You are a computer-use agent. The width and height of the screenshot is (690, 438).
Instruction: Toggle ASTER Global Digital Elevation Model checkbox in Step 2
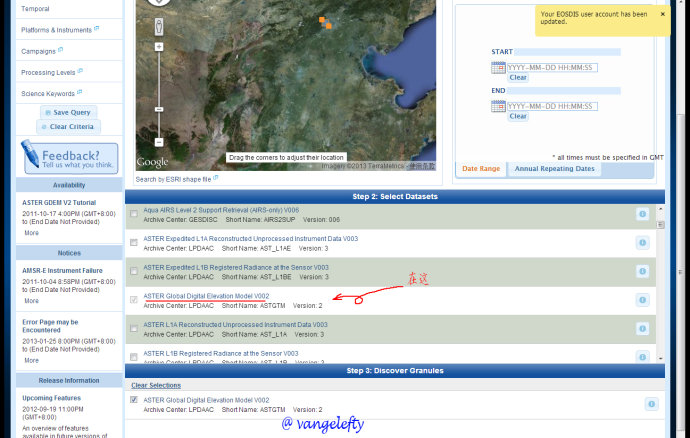(134, 300)
